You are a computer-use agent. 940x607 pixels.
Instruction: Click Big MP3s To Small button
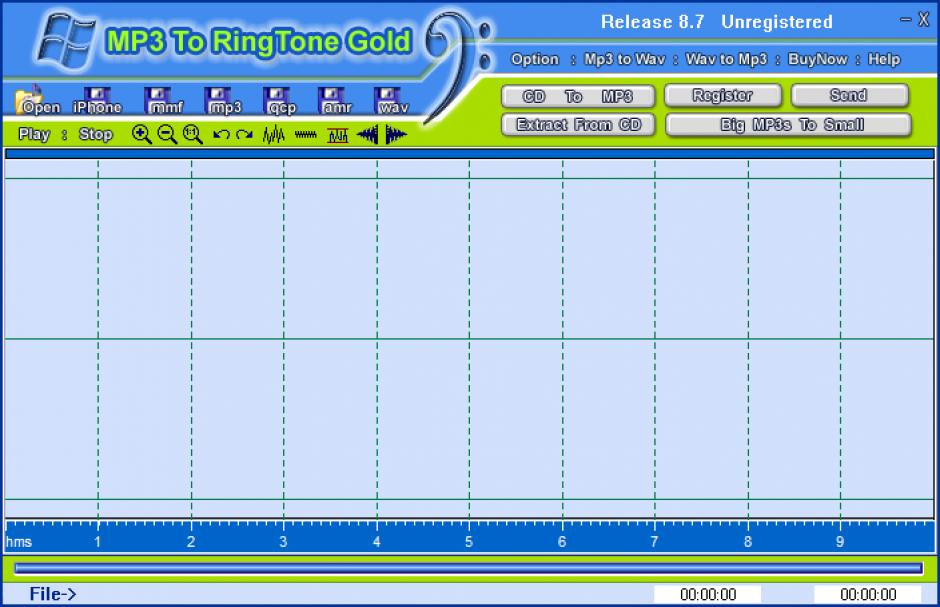tap(788, 125)
